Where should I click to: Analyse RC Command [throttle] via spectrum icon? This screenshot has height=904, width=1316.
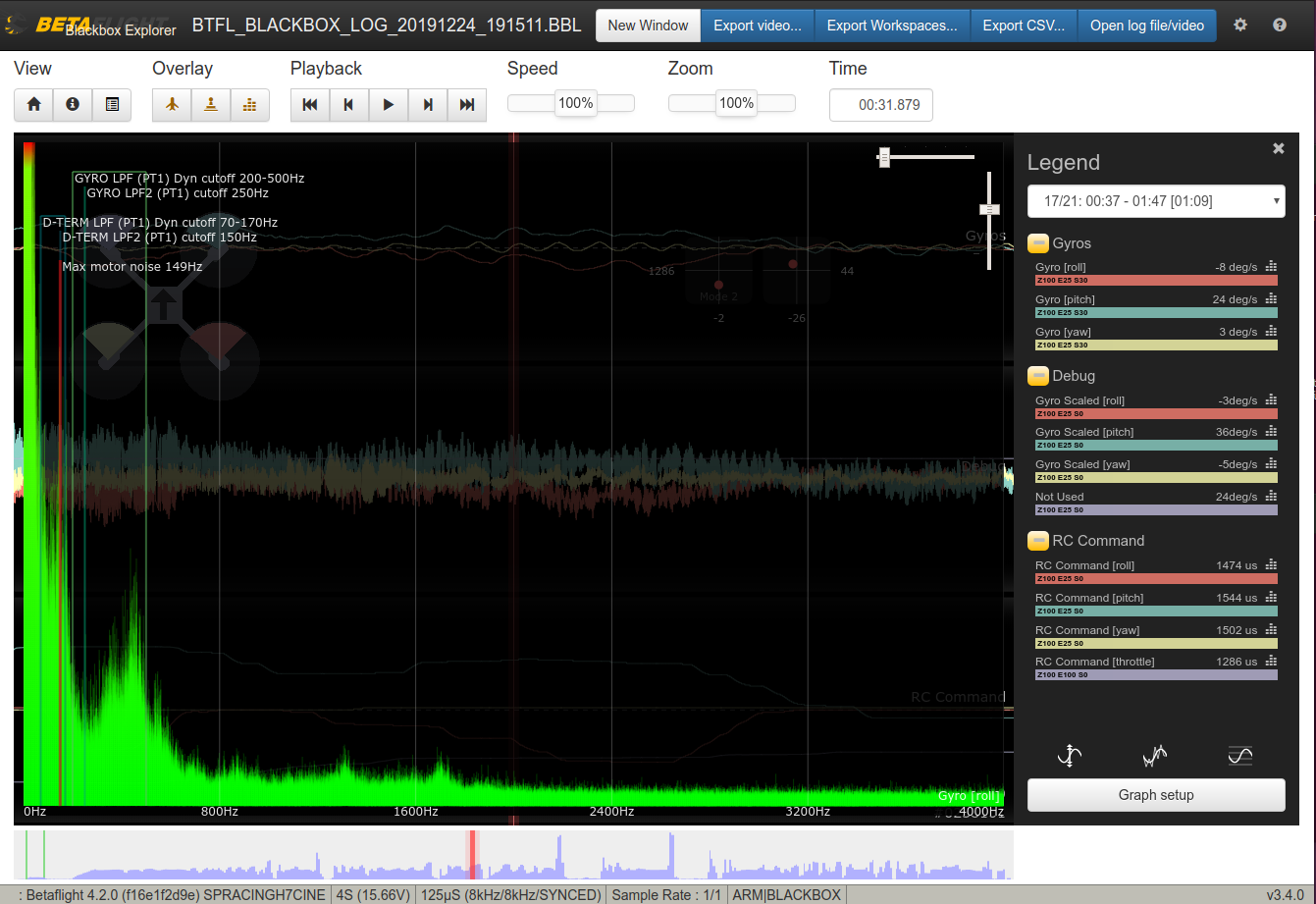tap(1272, 661)
